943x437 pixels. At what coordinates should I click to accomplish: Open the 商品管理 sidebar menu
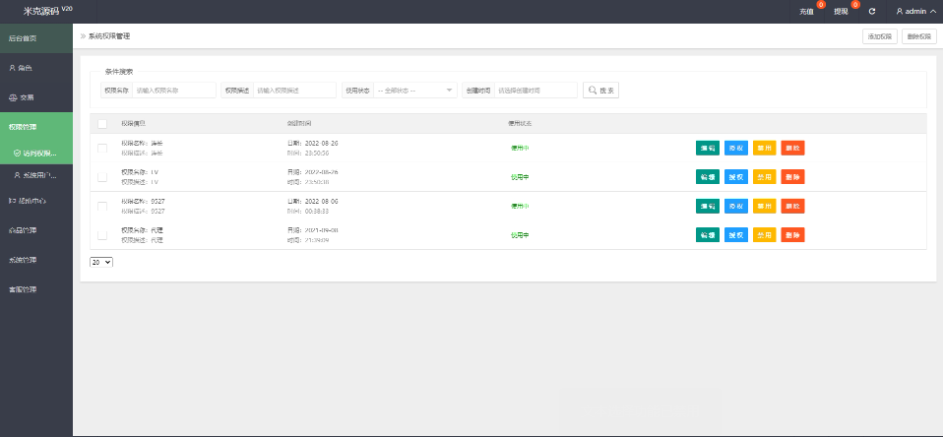tap(36, 230)
